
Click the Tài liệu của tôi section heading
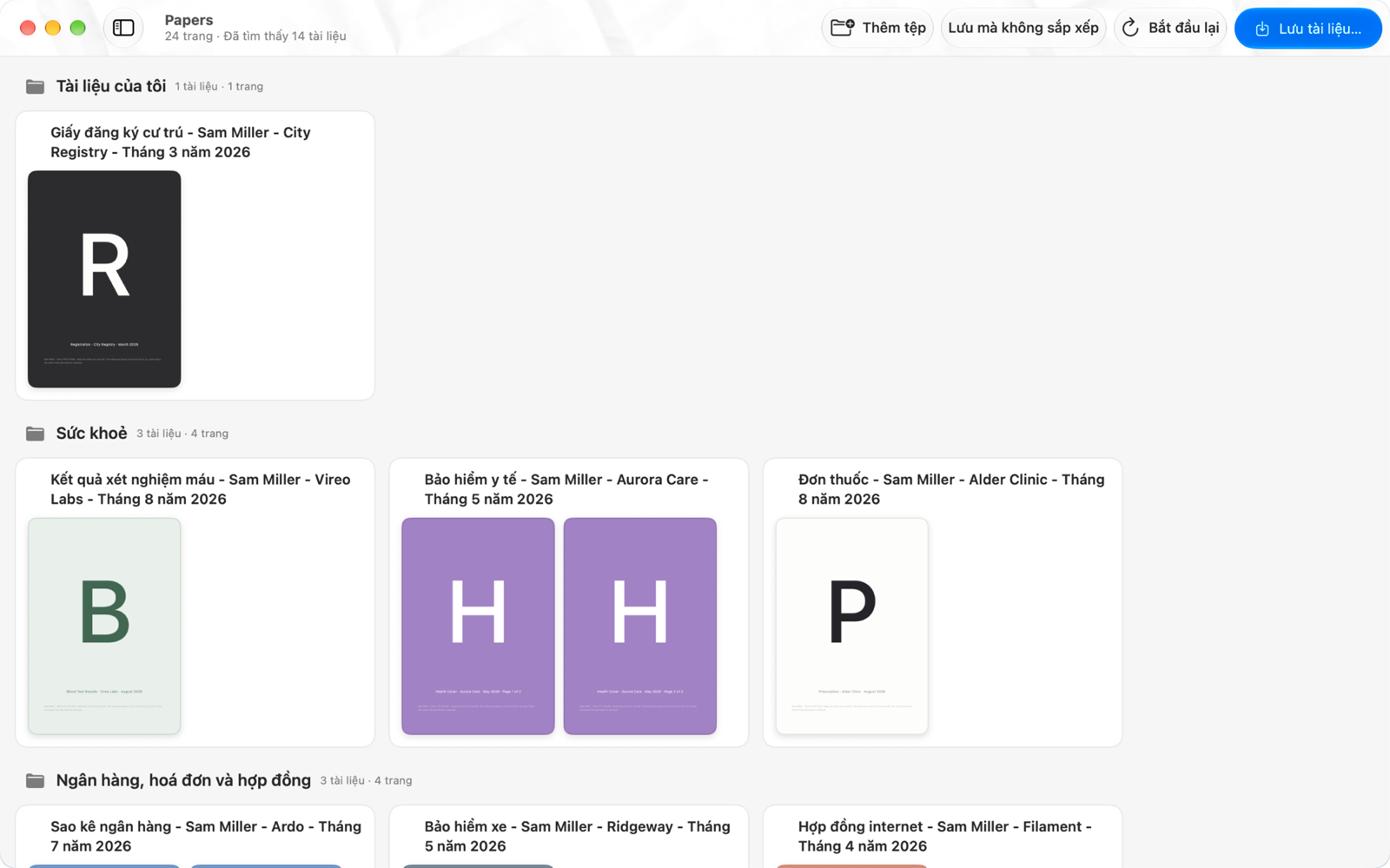[111, 86]
